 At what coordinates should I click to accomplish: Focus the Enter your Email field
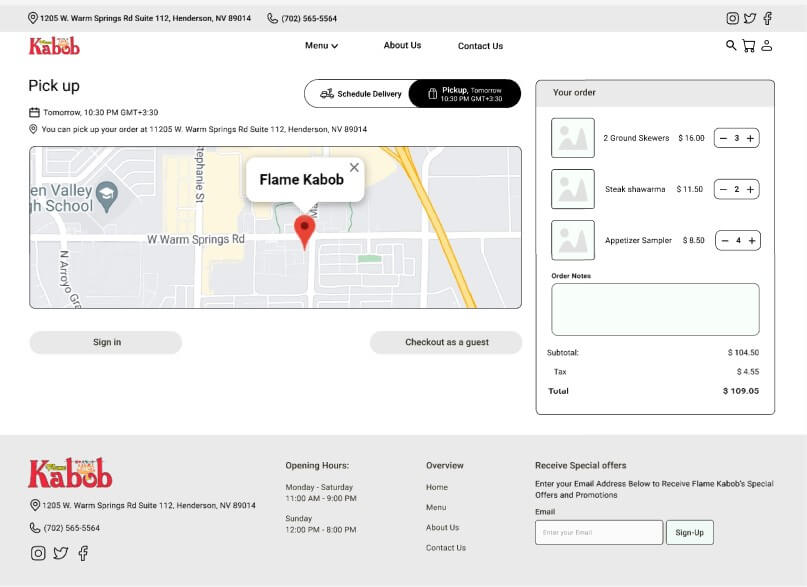click(x=599, y=532)
